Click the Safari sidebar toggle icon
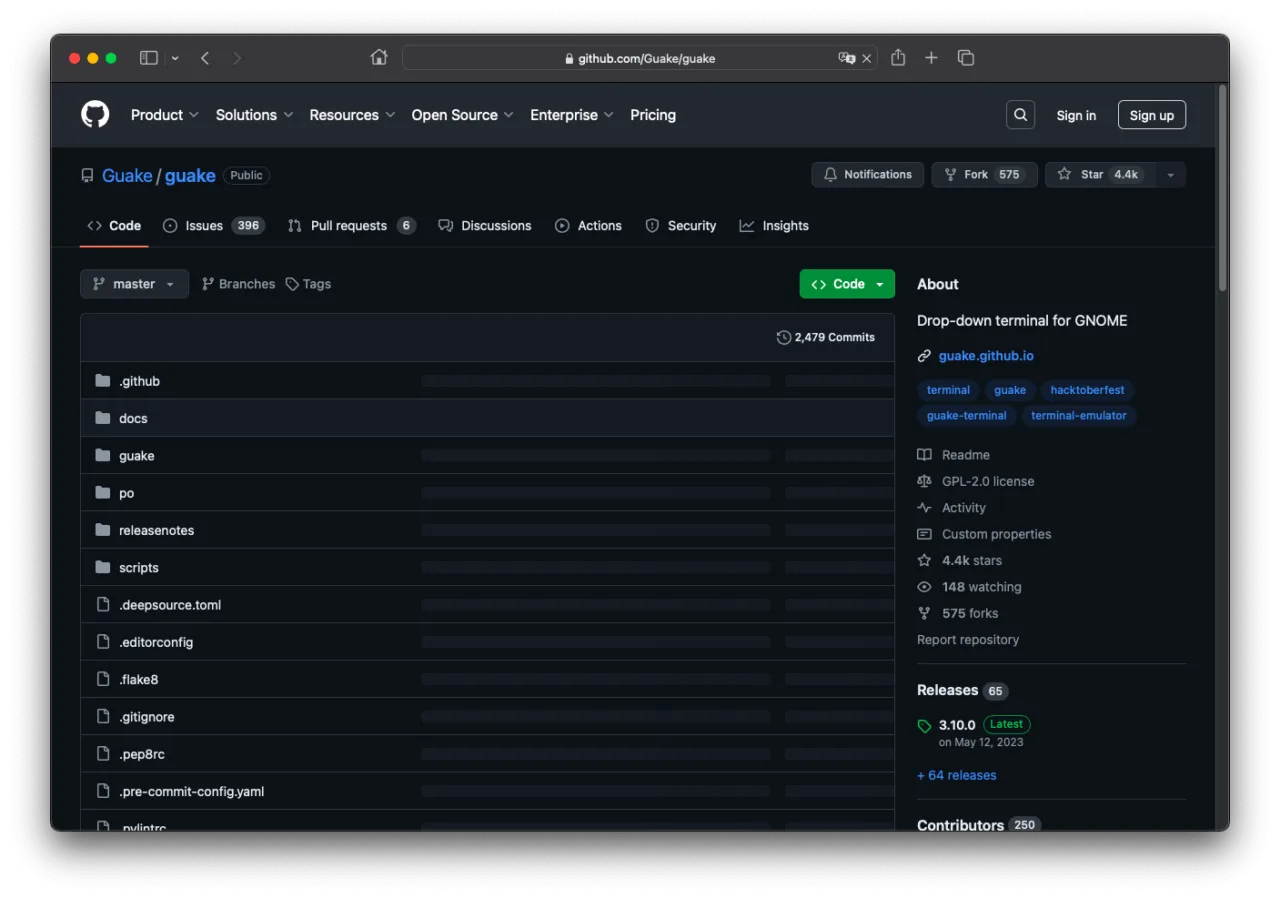 (x=149, y=58)
